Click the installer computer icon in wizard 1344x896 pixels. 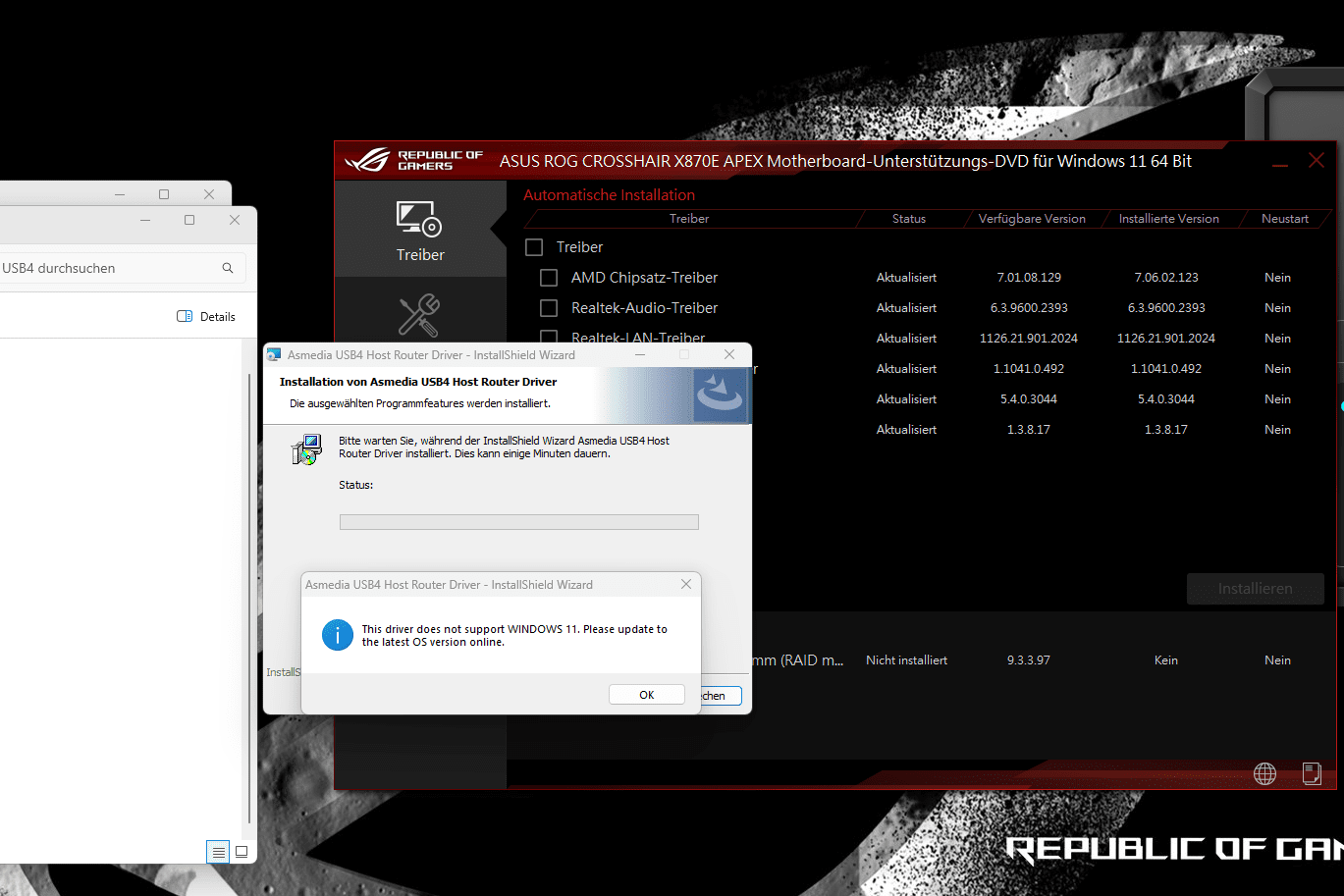pos(306,449)
